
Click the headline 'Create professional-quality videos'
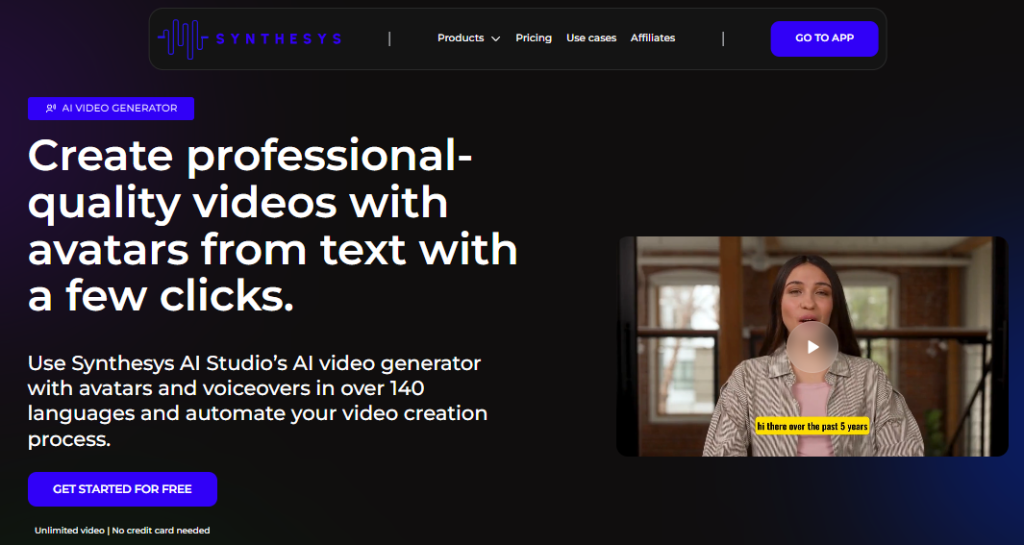pos(272,226)
